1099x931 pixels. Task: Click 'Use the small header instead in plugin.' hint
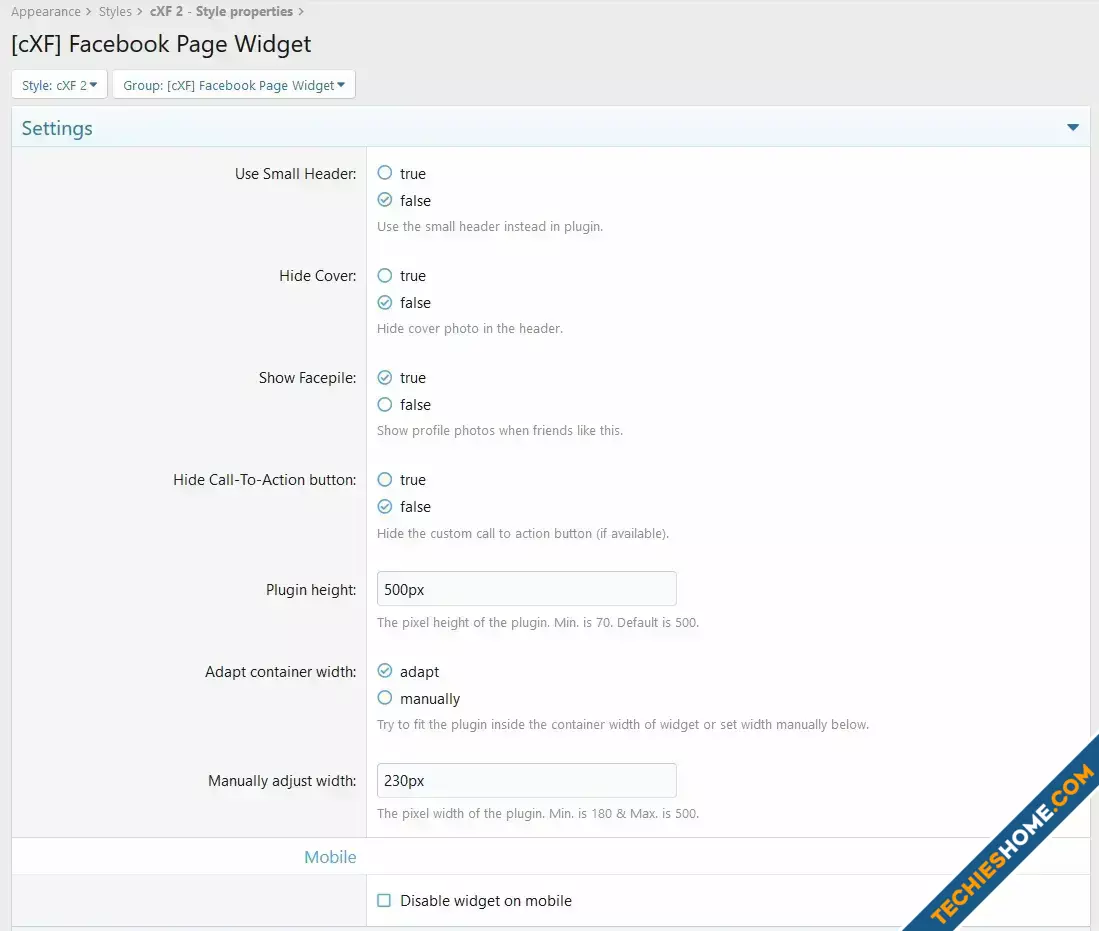490,226
